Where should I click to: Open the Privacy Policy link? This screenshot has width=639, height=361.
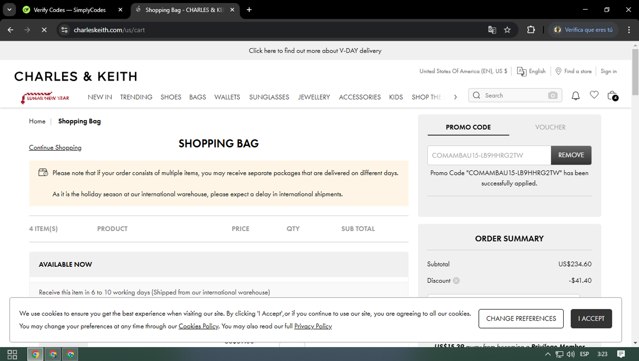(313, 326)
